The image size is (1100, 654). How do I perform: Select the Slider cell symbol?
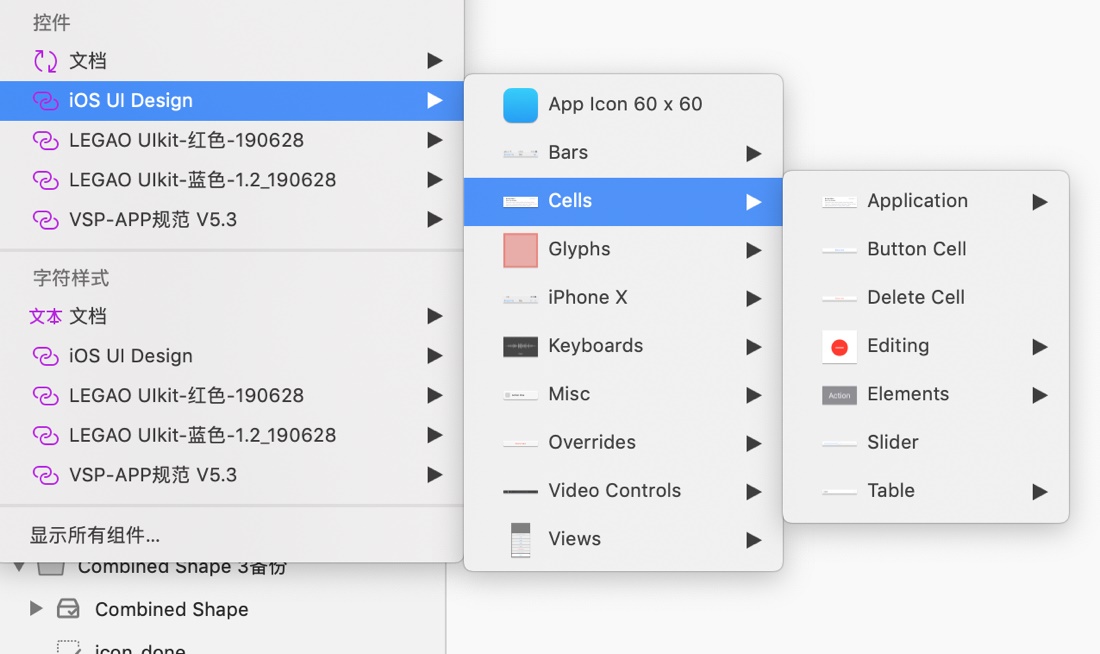(x=892, y=442)
